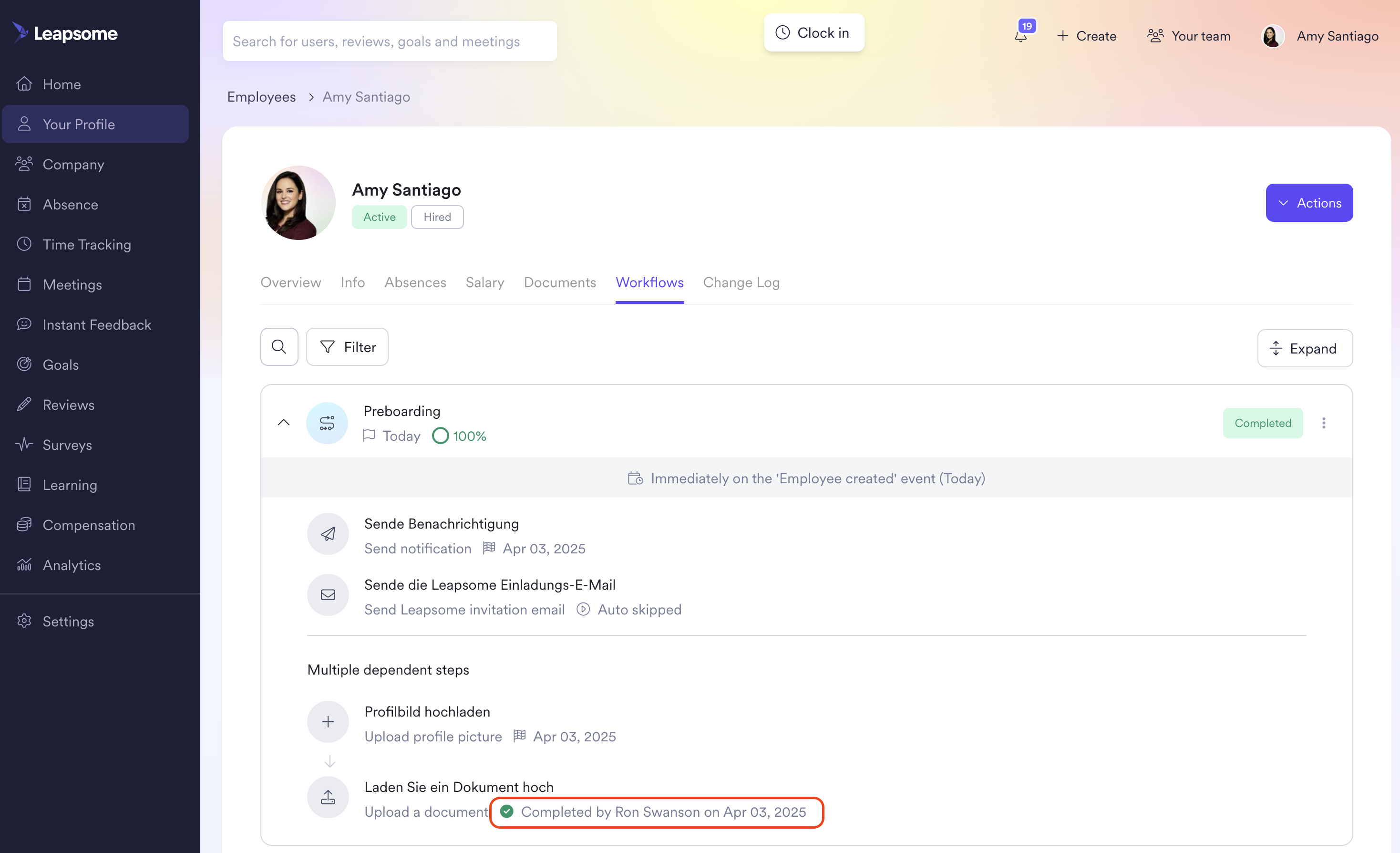Go to Home in the sidebar
The image size is (1400, 853).
click(95, 84)
